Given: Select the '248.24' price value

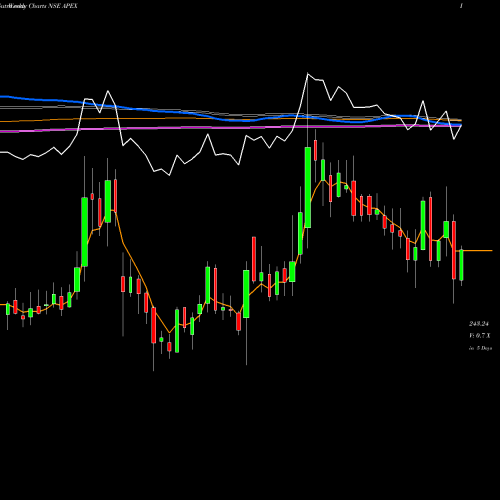Looking at the screenshot, I should pos(479,323).
